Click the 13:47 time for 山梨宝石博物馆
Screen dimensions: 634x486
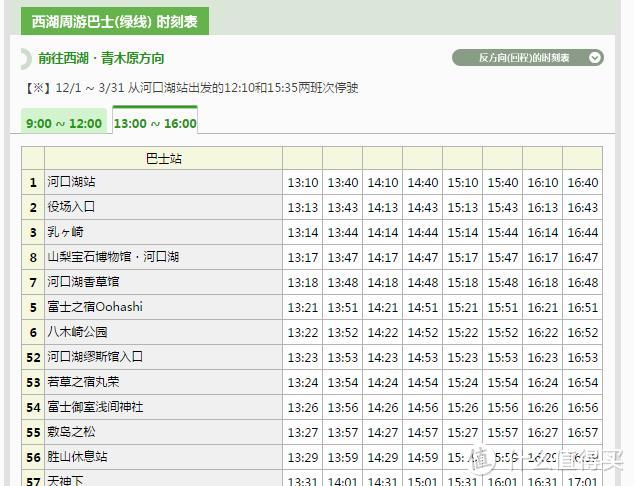pos(343,258)
